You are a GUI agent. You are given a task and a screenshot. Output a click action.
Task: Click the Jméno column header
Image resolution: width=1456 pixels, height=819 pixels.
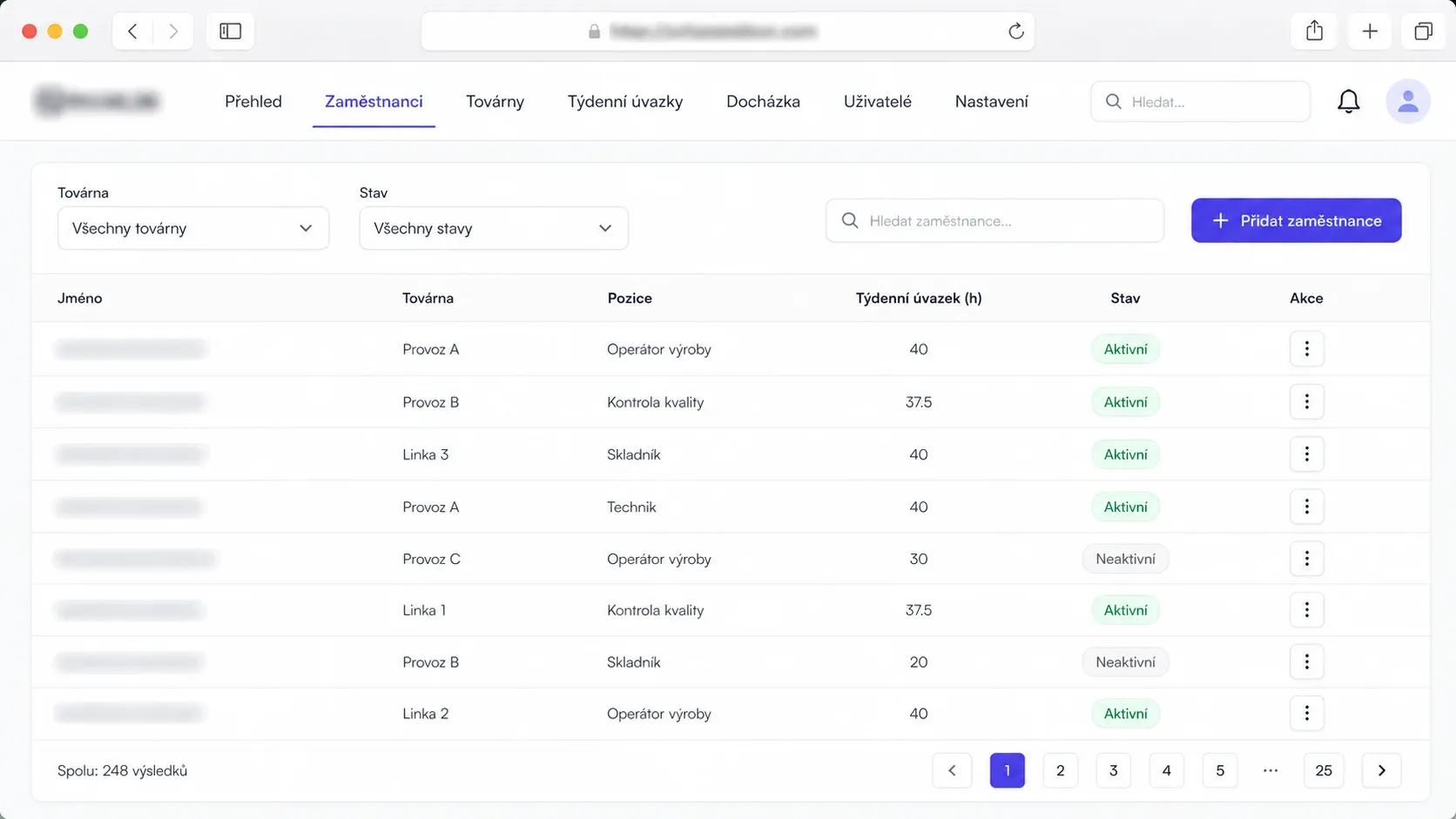click(80, 298)
